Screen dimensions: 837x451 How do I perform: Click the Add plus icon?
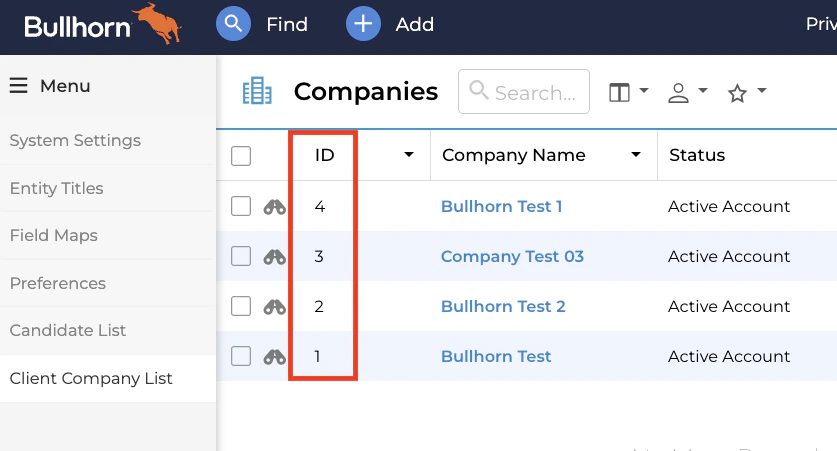363,24
